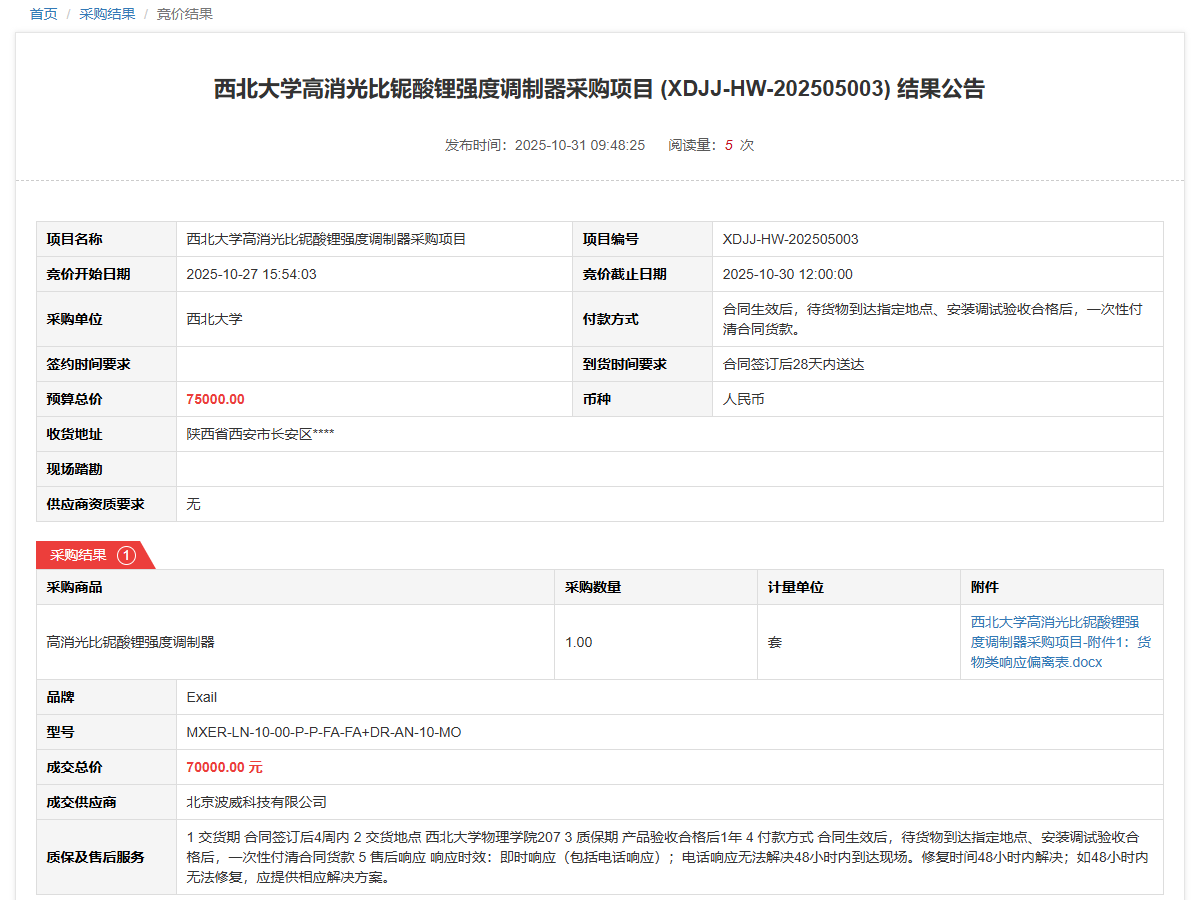Click the 陕西省西安市长安区 address value
1200x900 pixels.
[260, 434]
